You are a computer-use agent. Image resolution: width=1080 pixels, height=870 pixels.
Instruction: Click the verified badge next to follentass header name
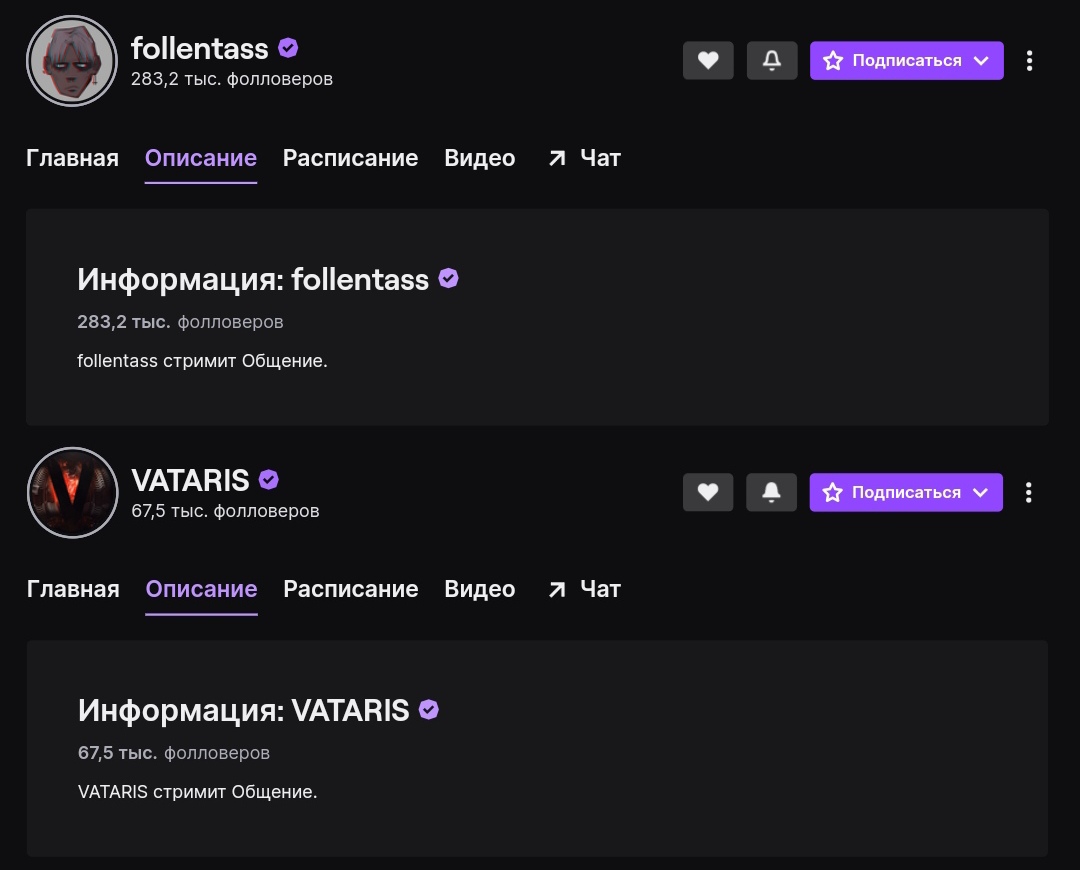(288, 48)
